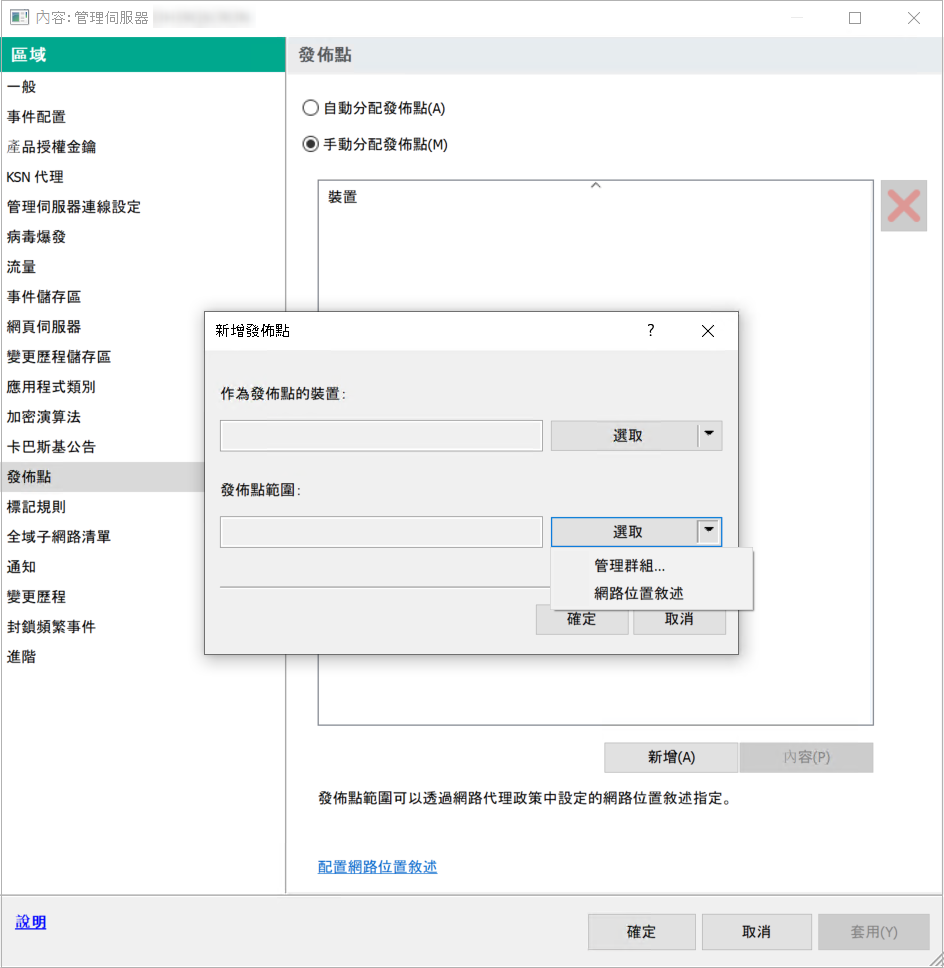
Task: Open the 加密演算法 section
Action: pyautogui.click(x=43, y=417)
